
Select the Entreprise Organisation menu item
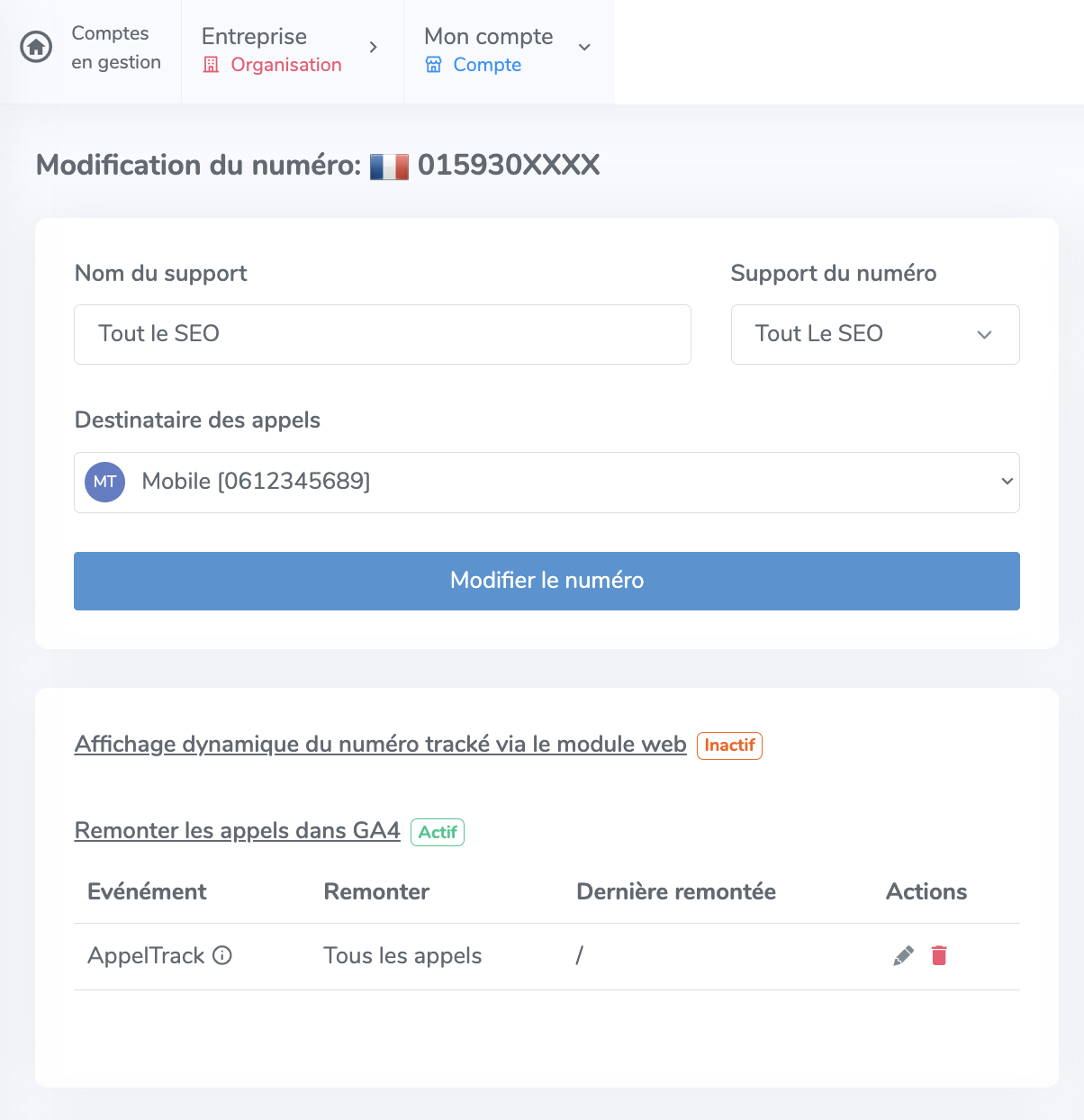(293, 51)
